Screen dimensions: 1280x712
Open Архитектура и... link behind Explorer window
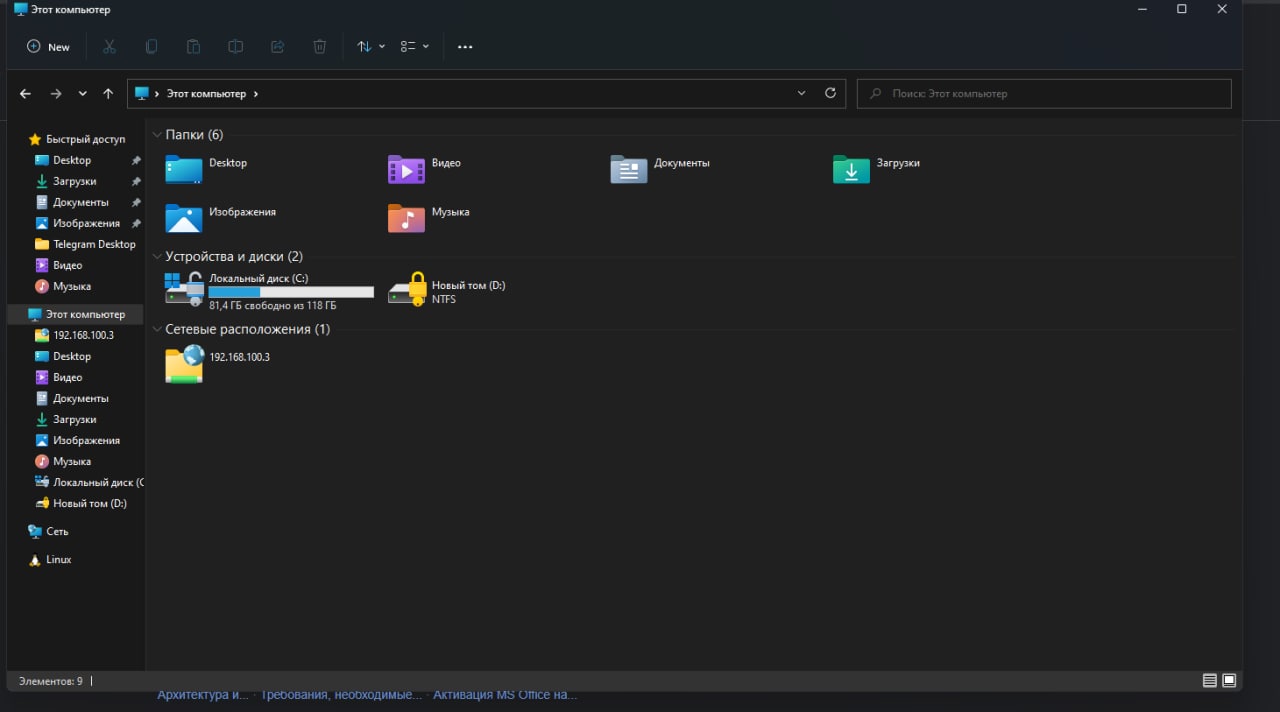(x=203, y=695)
